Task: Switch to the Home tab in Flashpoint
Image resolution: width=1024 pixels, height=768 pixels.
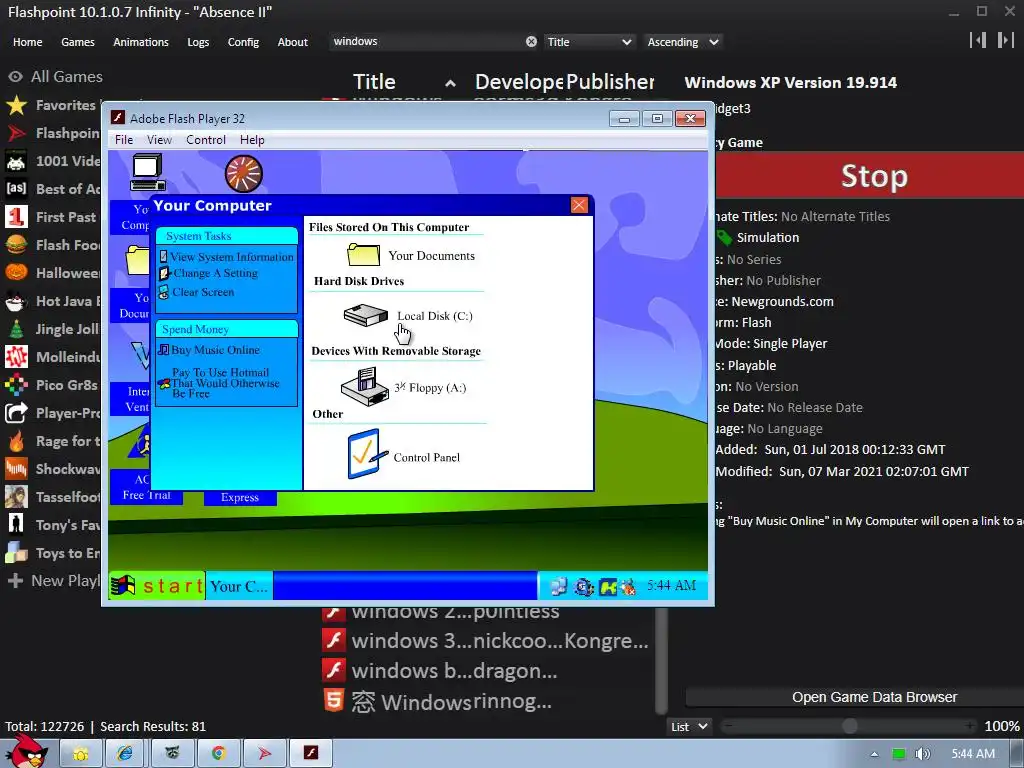Action: pos(27,42)
